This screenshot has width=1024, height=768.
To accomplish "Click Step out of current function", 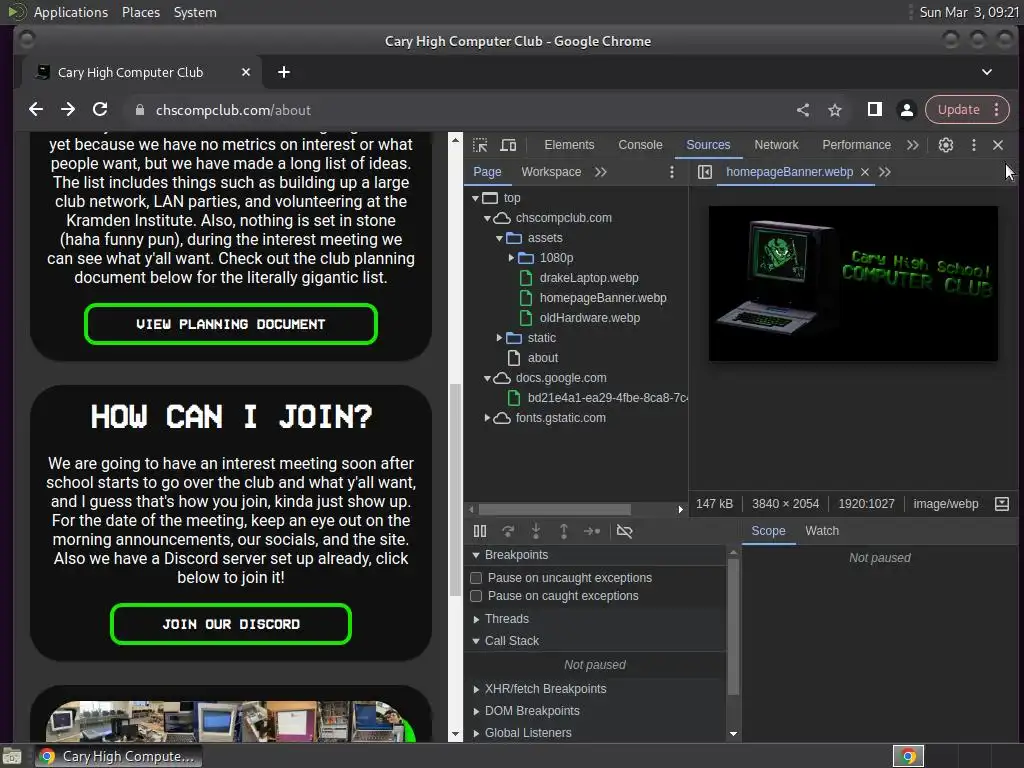I will tap(564, 531).
